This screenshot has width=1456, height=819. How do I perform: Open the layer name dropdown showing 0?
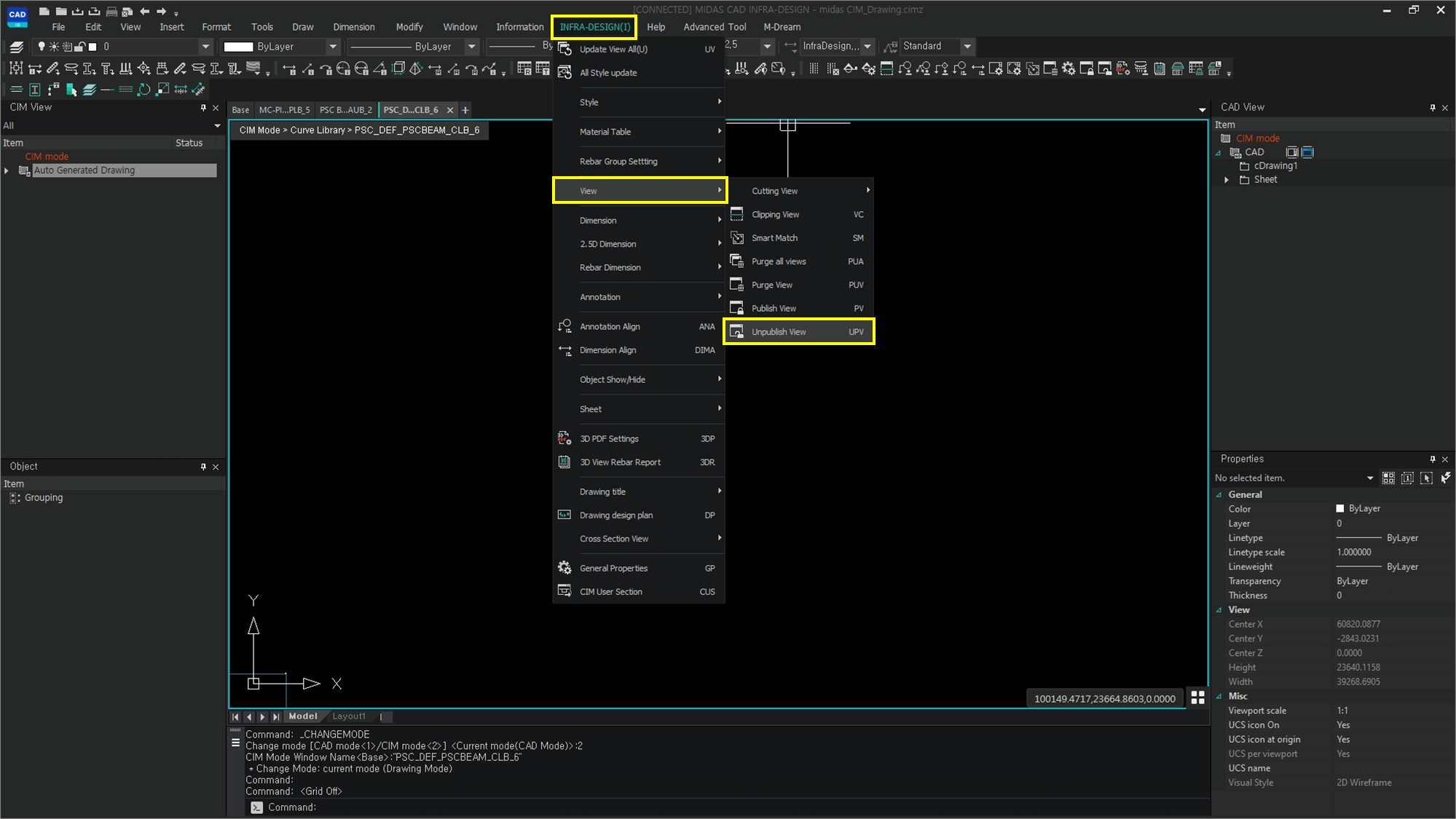[205, 47]
